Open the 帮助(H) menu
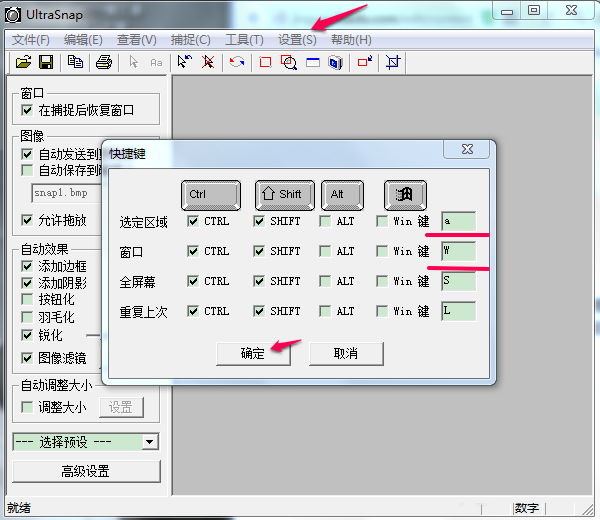Image resolution: width=600 pixels, height=520 pixels. [x=351, y=40]
